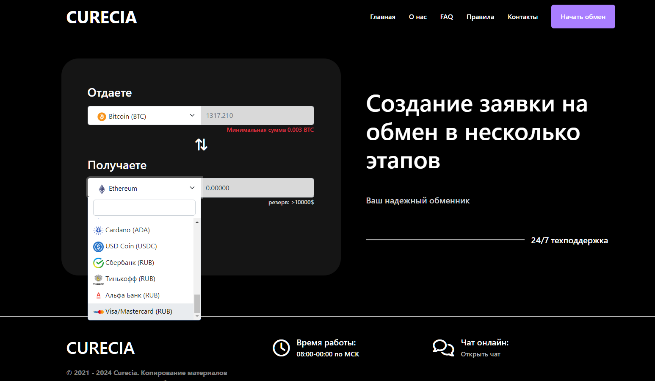Open the Главная nav link

pos(383,17)
